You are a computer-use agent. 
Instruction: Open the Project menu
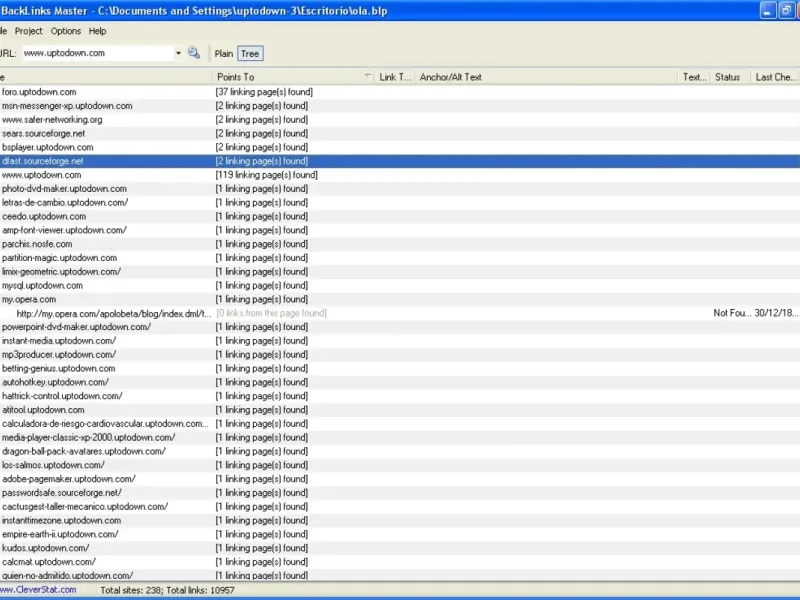pos(29,31)
